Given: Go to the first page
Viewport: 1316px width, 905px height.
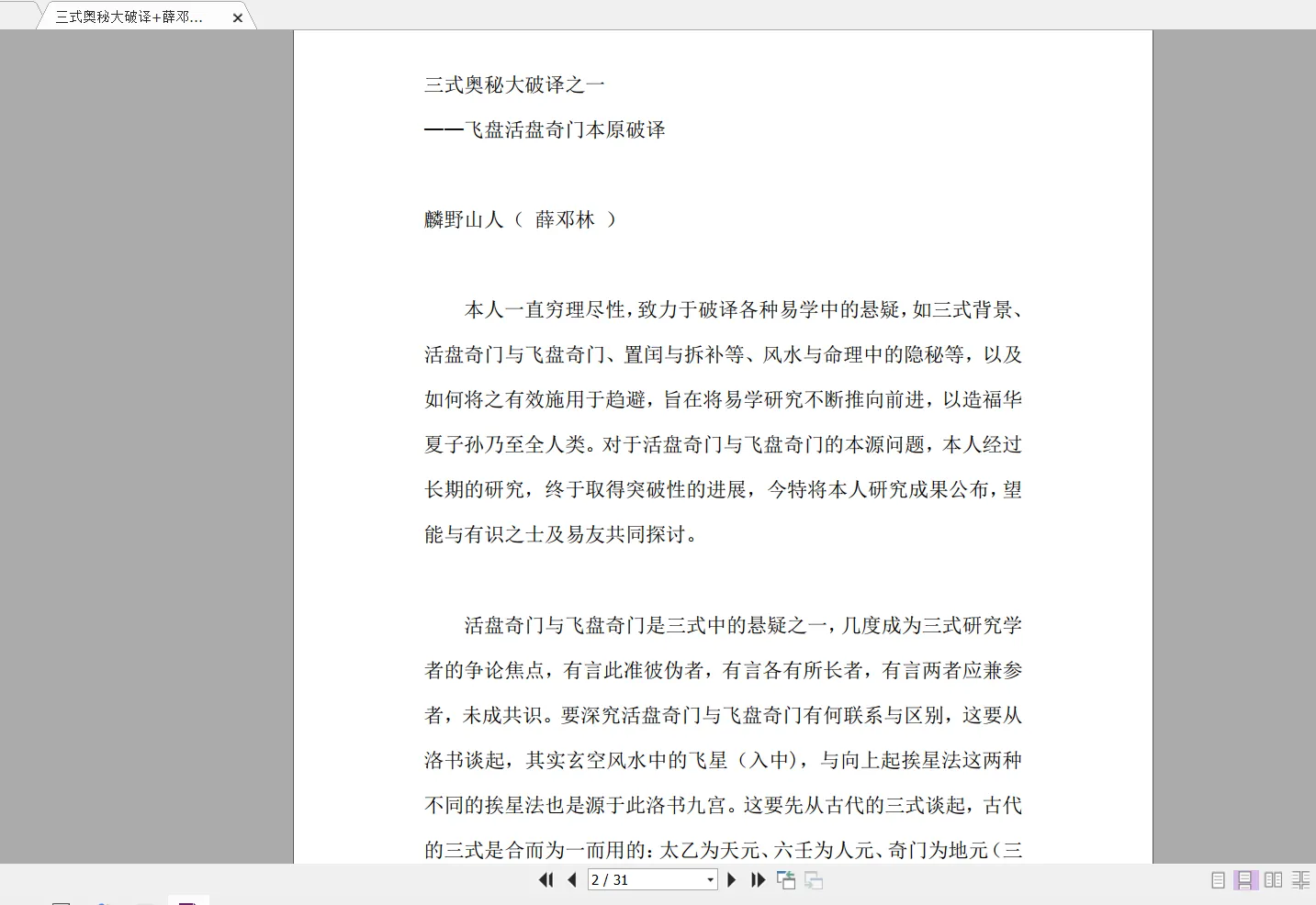Looking at the screenshot, I should click(x=546, y=880).
